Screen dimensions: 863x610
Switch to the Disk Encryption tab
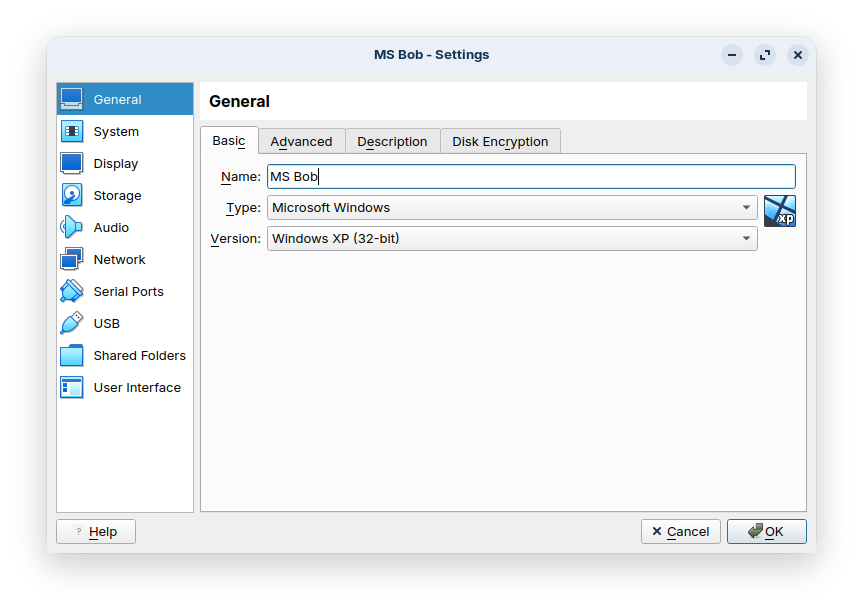click(x=500, y=141)
